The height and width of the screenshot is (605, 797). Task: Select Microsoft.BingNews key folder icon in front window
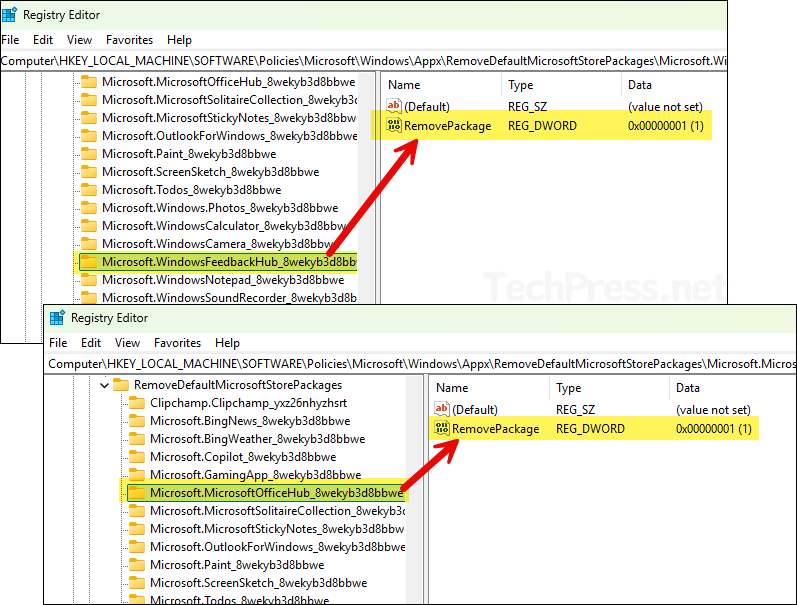click(x=137, y=421)
